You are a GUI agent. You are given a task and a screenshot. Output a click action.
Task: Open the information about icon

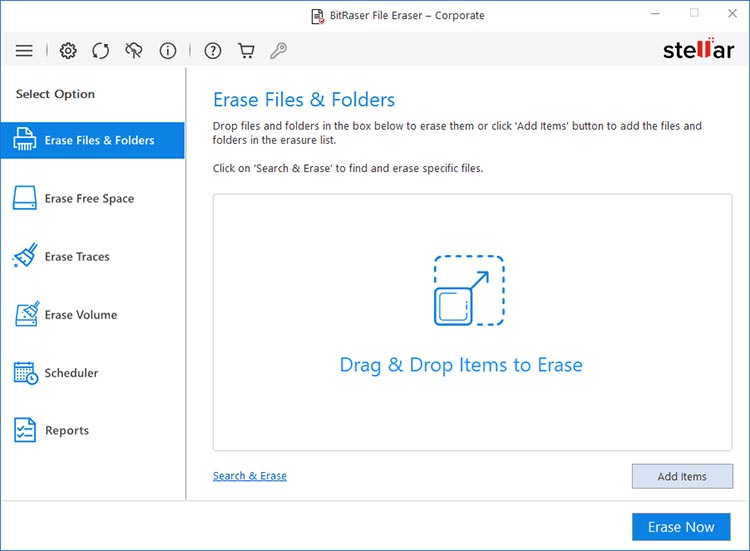click(x=167, y=50)
